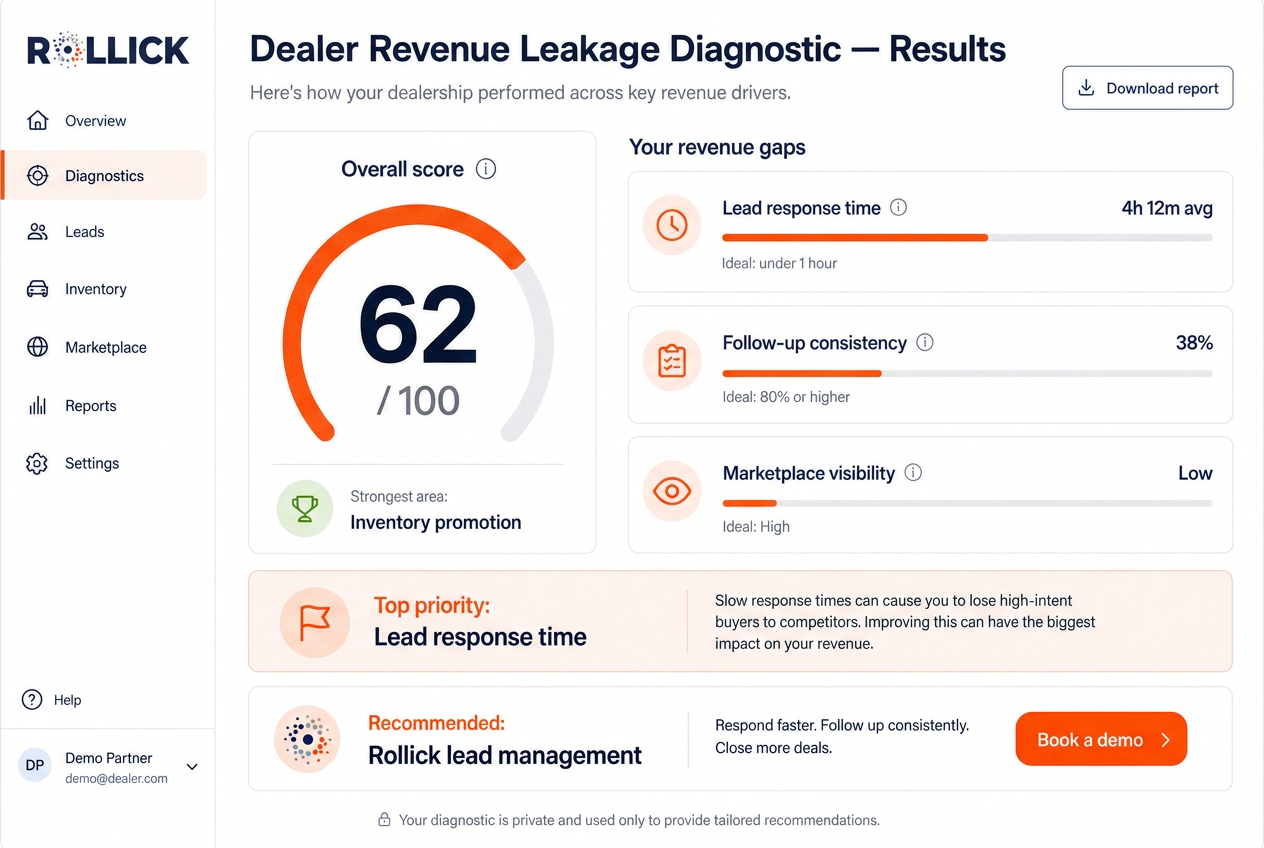
Task: Click the Help link
Action: coord(52,700)
